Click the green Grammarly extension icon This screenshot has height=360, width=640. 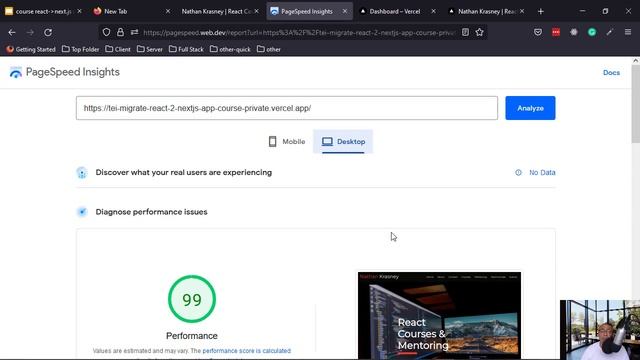pos(591,32)
